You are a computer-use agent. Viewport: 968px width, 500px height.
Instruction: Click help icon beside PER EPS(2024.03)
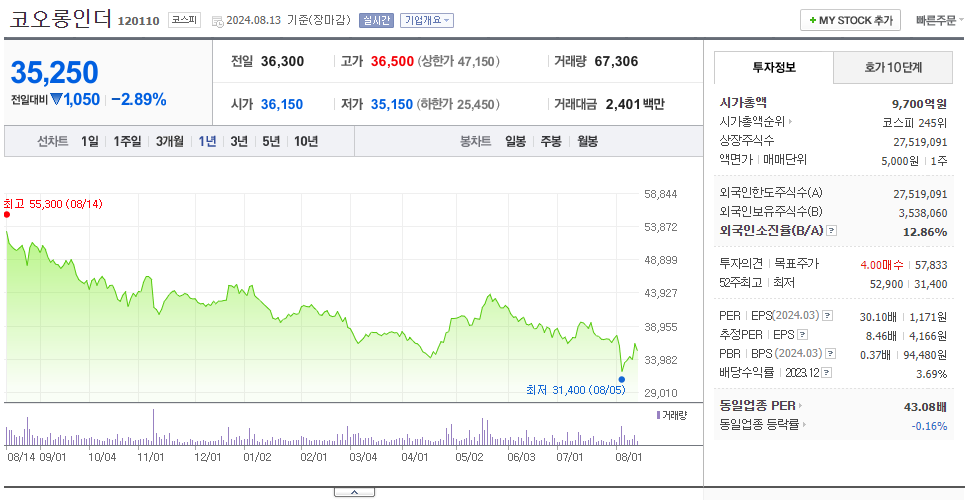[x=828, y=316]
